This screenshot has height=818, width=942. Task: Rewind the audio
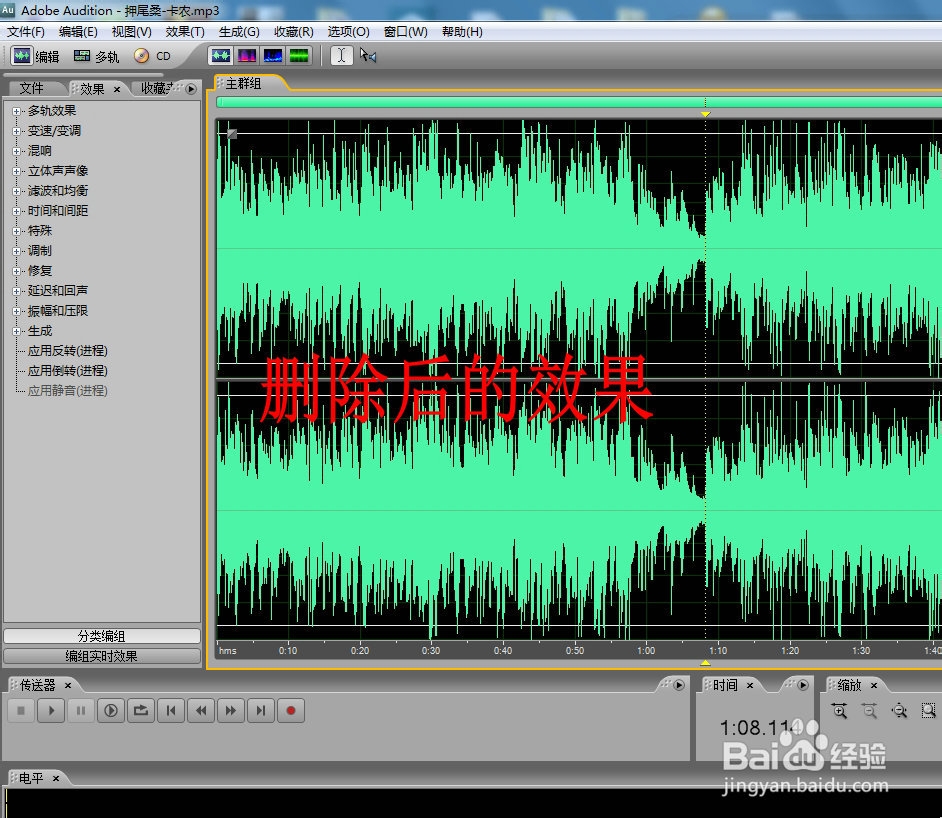(201, 710)
